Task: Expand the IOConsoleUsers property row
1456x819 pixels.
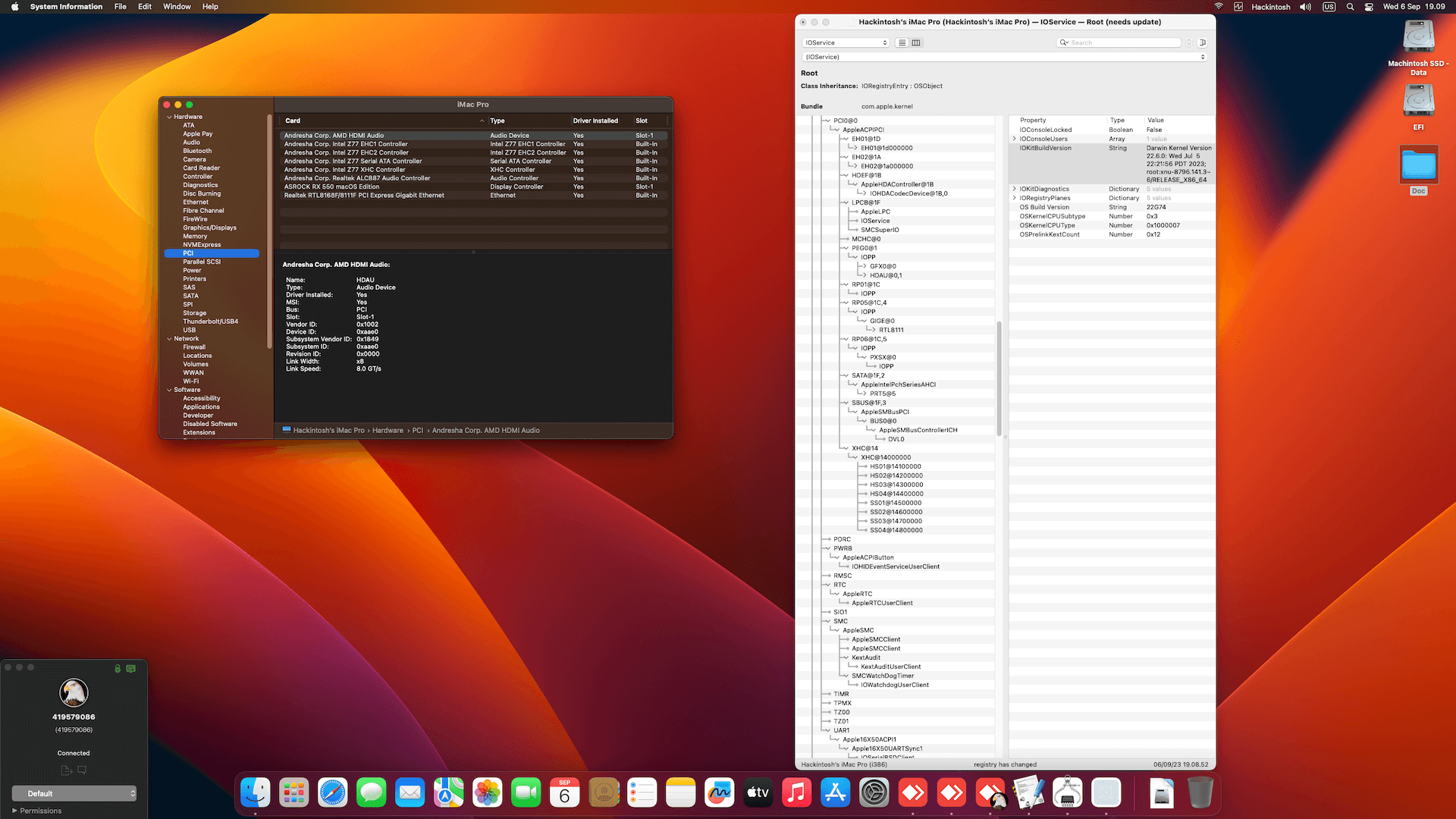Action: 1014,139
